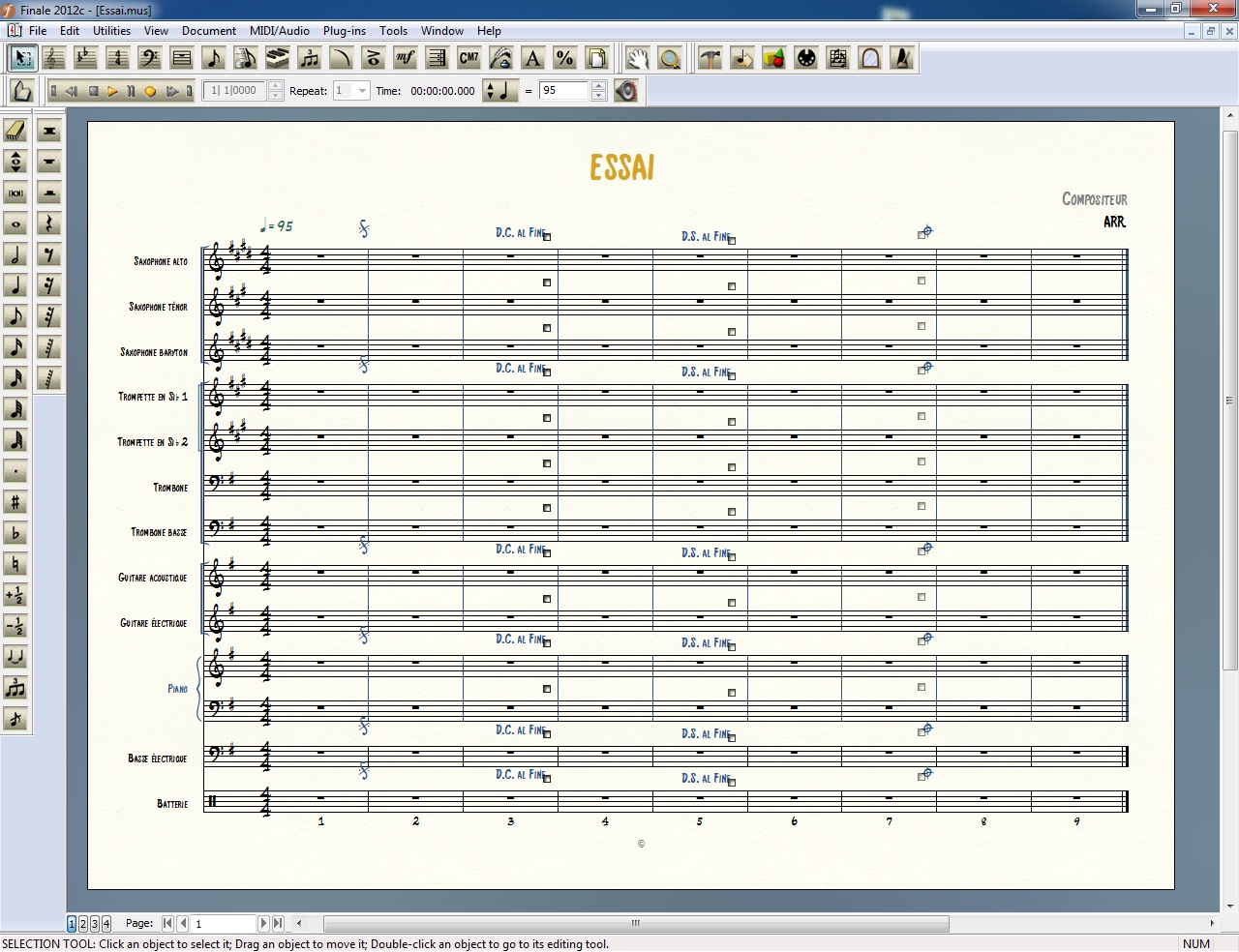
Task: Toggle the augmentation dot button
Action: coord(15,471)
